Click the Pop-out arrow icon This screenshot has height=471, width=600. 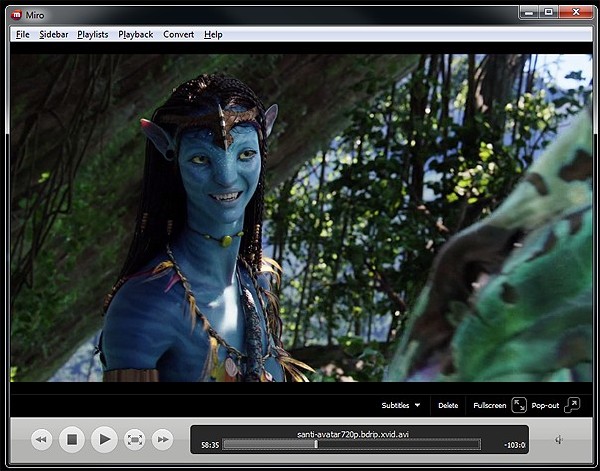point(571,405)
